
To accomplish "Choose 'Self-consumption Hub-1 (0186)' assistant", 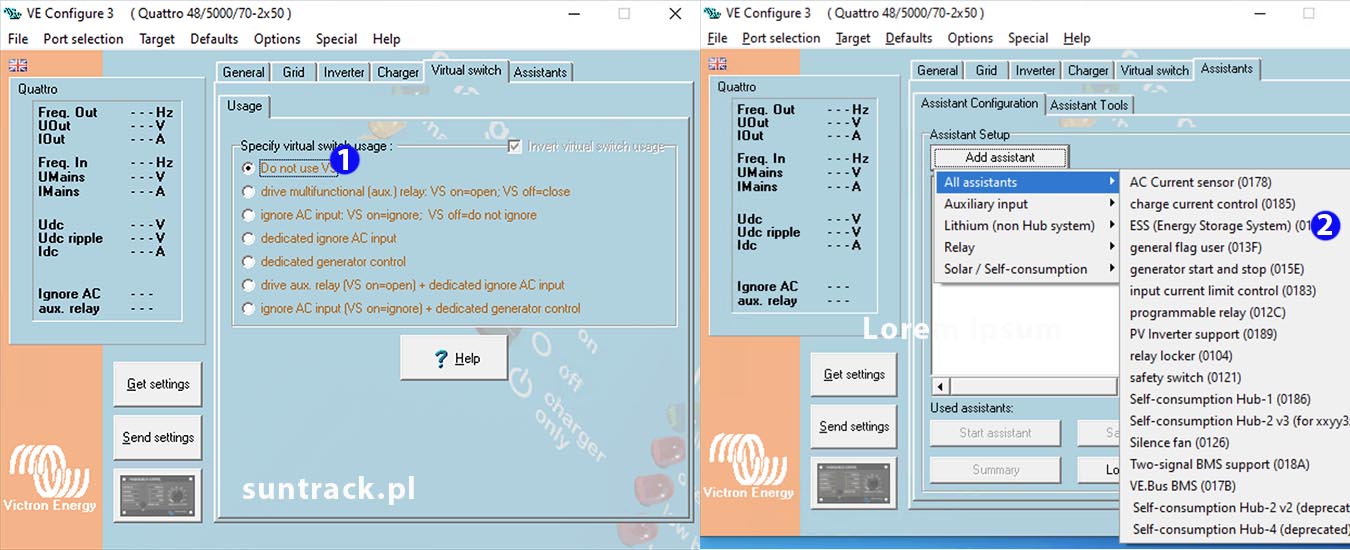I will tap(1236, 399).
